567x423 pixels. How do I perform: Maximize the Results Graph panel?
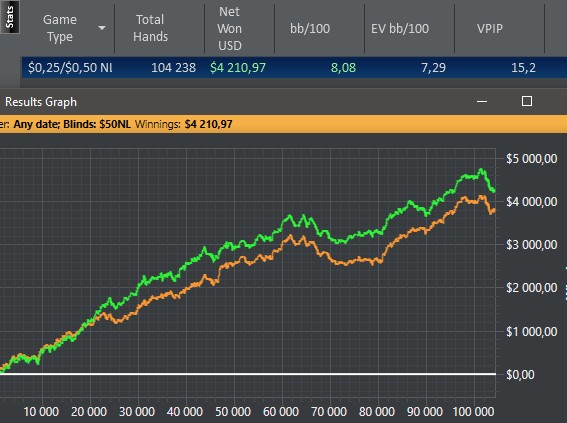pyautogui.click(x=527, y=101)
